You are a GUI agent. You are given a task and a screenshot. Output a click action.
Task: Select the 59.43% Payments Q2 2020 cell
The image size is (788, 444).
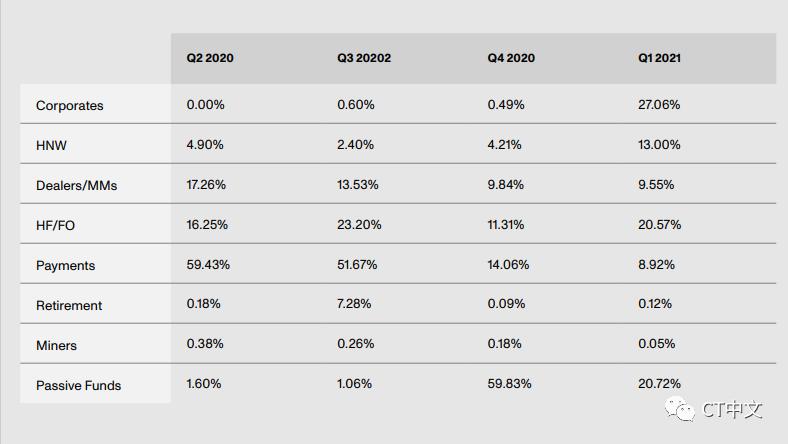pos(208,264)
